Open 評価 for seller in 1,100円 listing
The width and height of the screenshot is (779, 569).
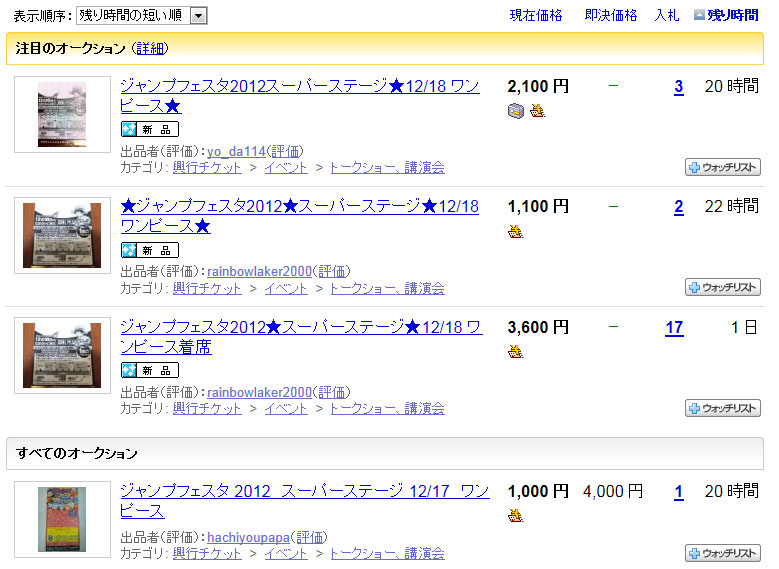332,271
